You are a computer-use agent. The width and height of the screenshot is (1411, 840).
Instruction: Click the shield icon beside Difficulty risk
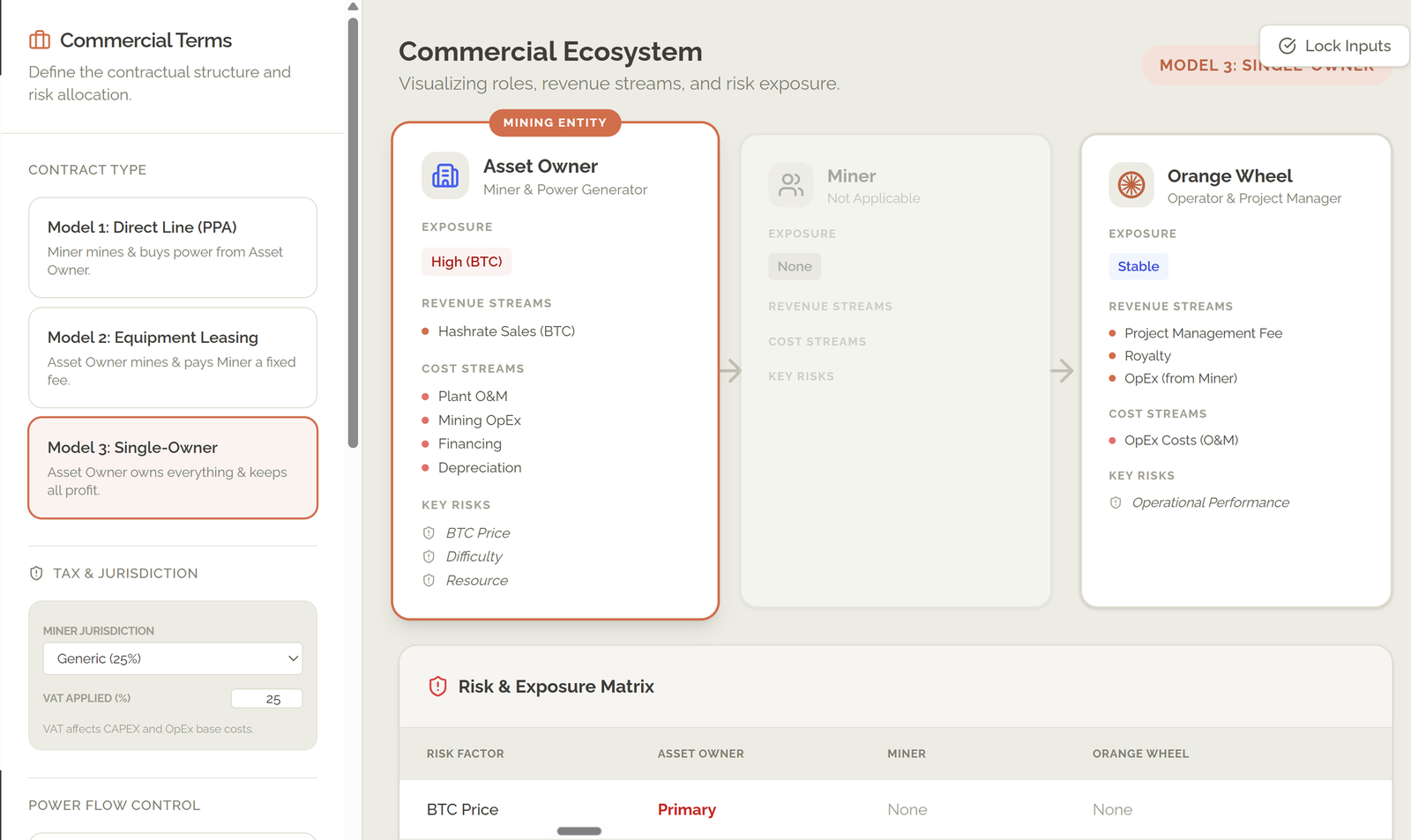pyautogui.click(x=429, y=557)
